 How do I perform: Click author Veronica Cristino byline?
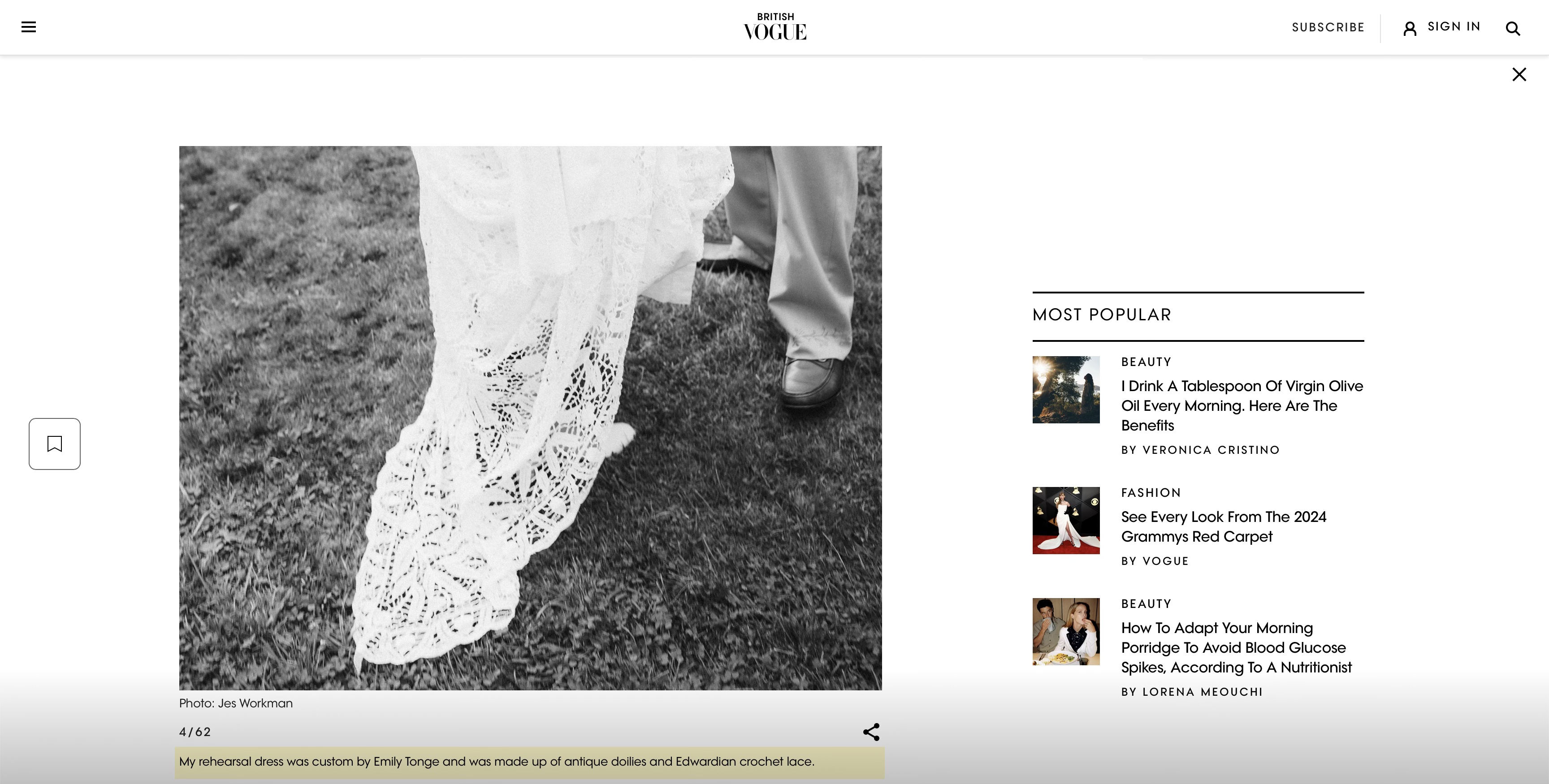point(1211,450)
